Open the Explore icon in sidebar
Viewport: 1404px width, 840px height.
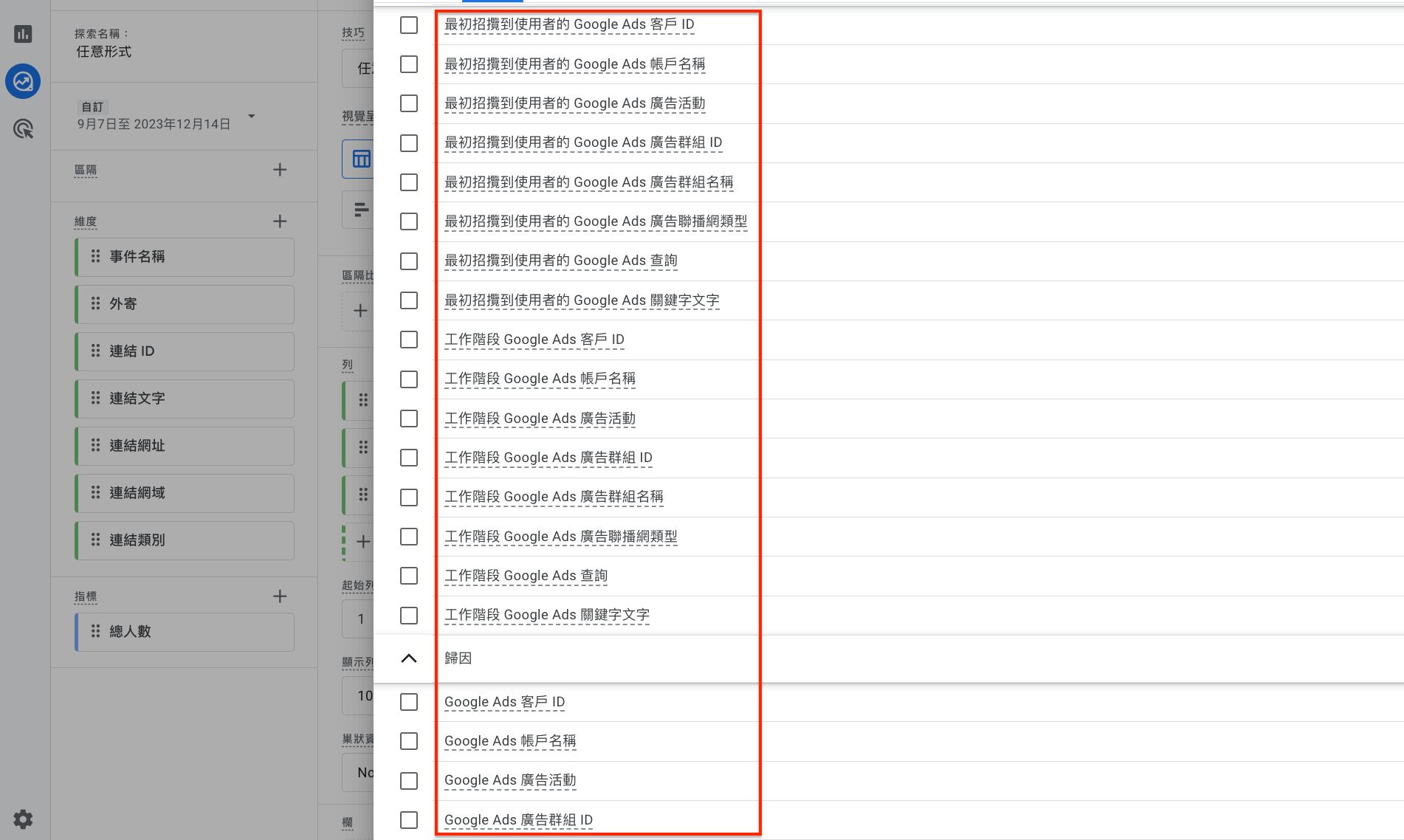click(23, 81)
